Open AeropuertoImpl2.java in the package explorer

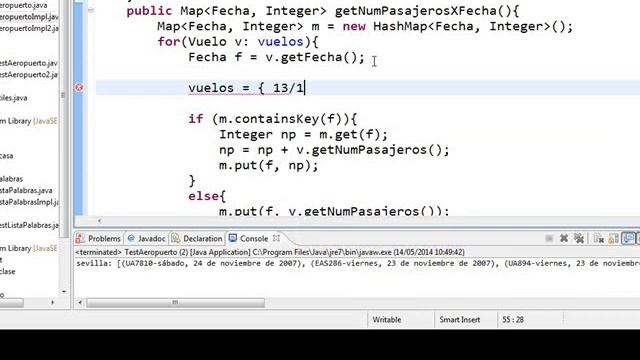(x=29, y=29)
